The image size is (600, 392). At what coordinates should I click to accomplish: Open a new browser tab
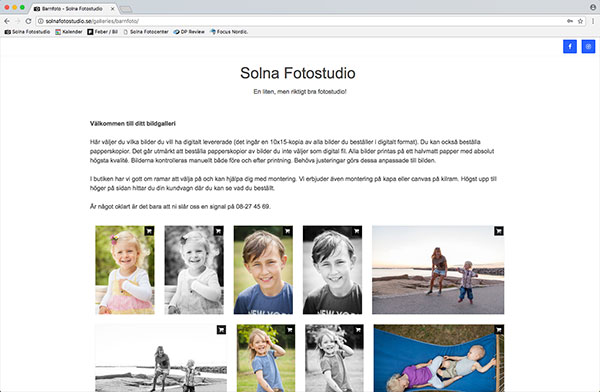click(126, 9)
